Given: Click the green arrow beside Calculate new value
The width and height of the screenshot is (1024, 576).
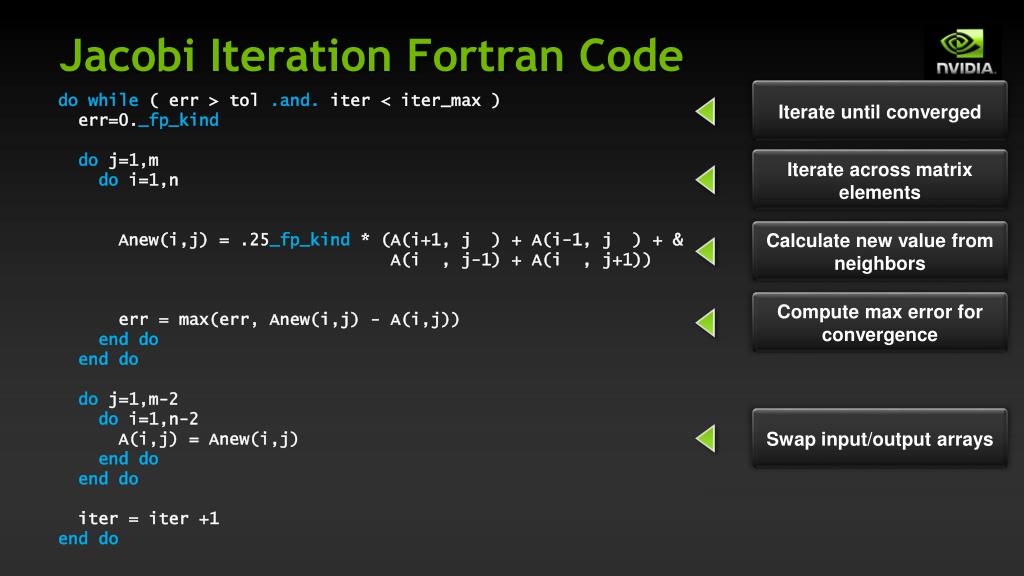Looking at the screenshot, I should [705, 251].
